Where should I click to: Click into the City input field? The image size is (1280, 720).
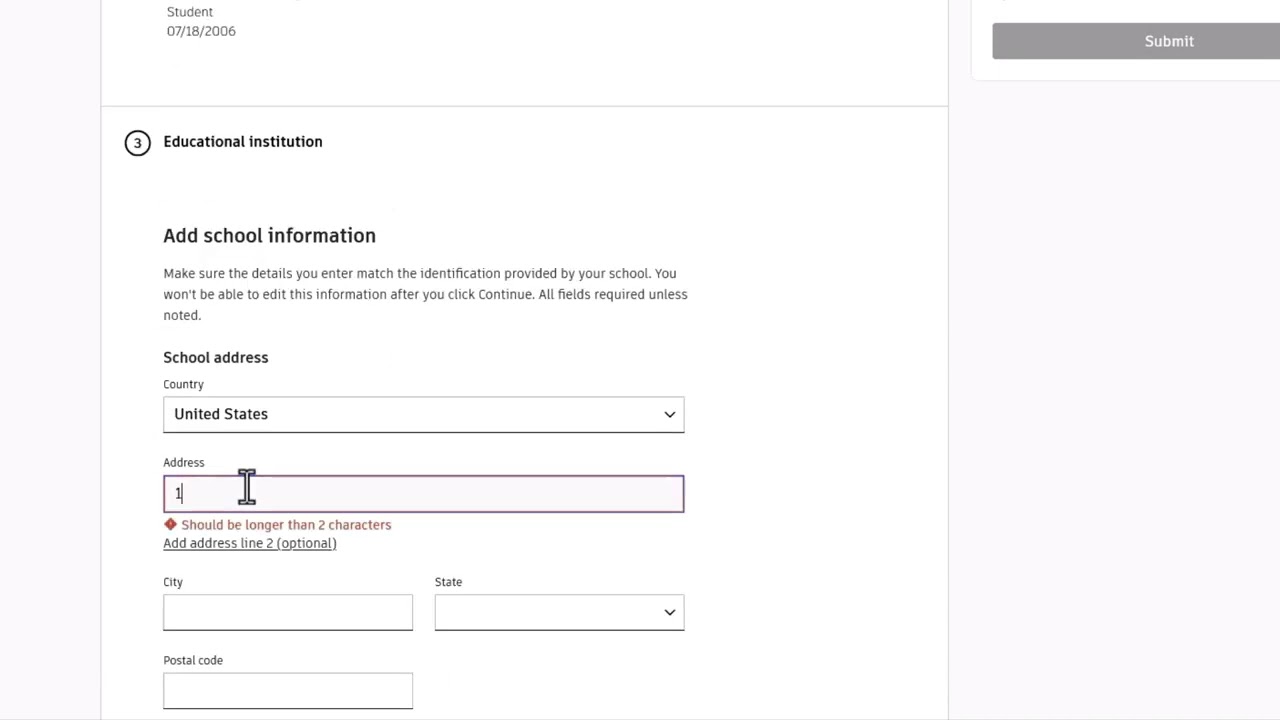[288, 612]
